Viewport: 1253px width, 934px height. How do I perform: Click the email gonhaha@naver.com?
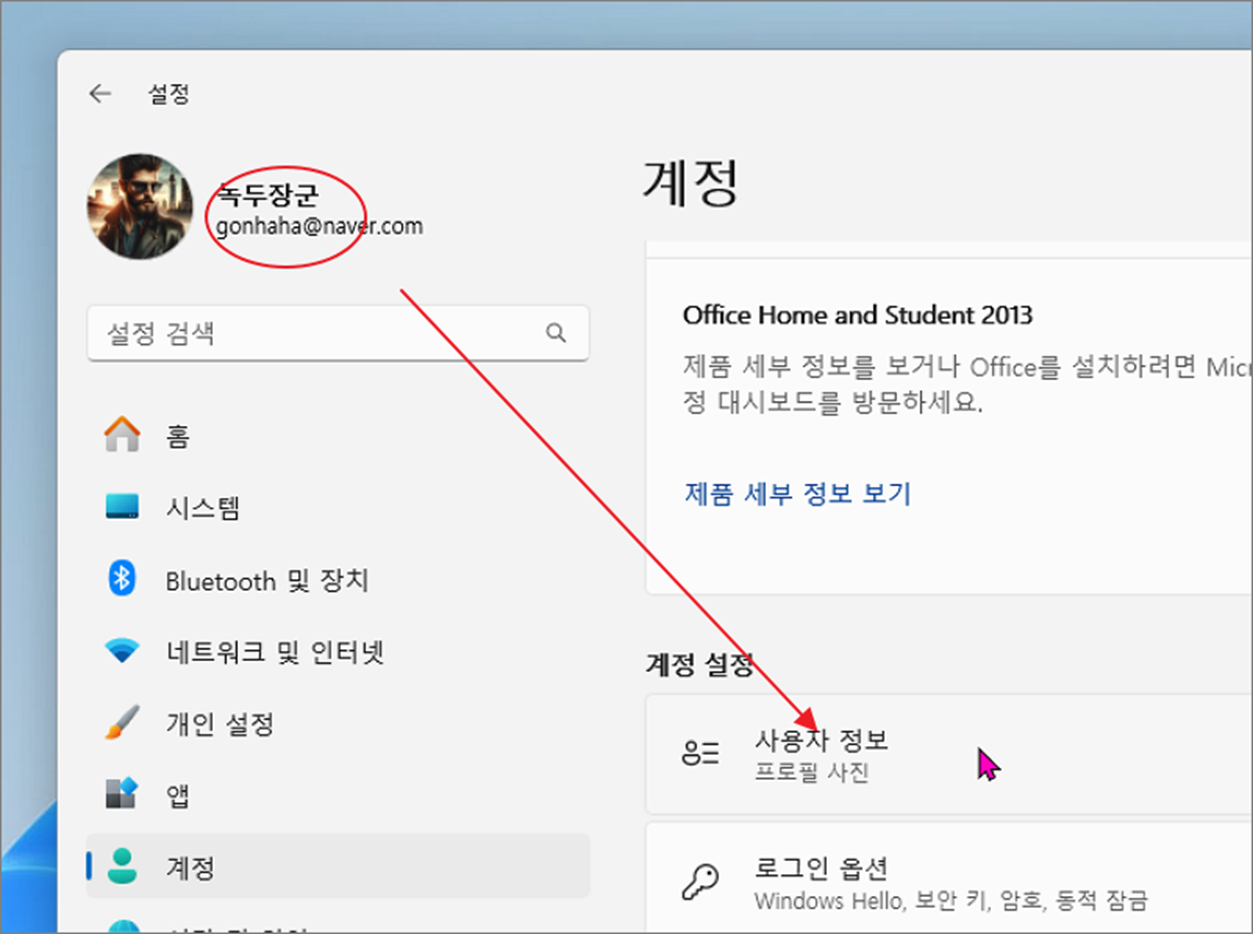point(319,226)
